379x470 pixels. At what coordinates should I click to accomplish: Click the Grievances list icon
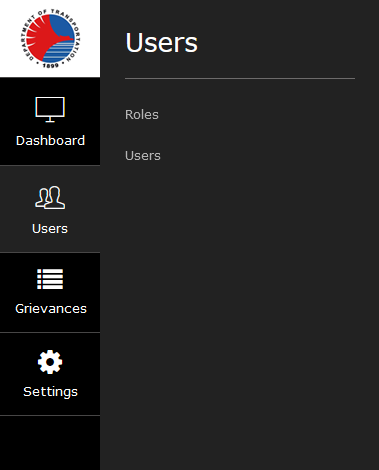[x=50, y=279]
